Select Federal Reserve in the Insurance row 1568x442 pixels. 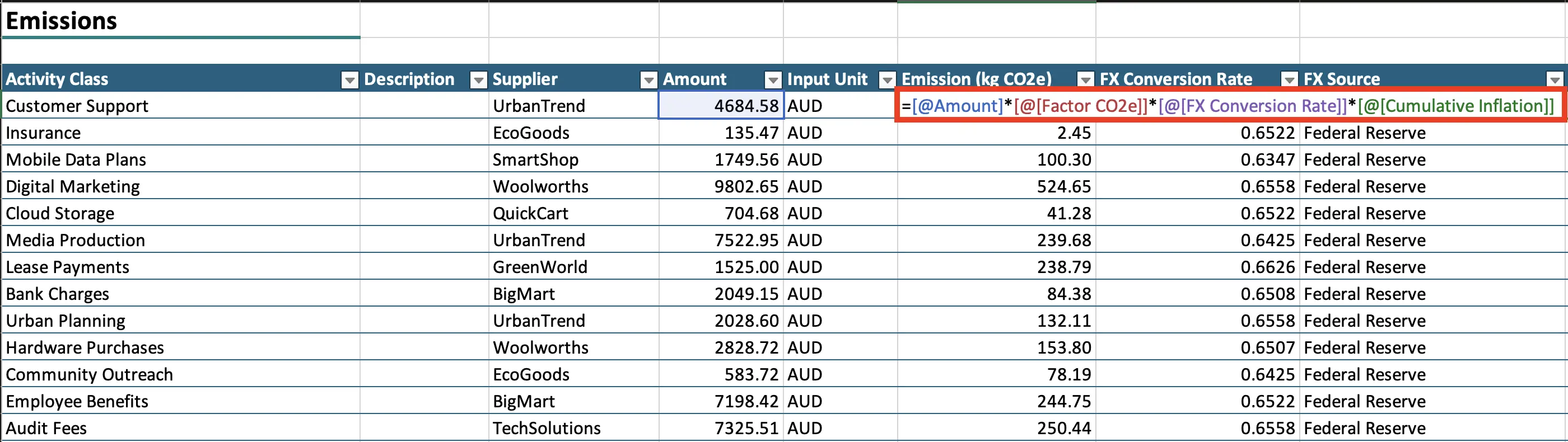[x=1433, y=133]
